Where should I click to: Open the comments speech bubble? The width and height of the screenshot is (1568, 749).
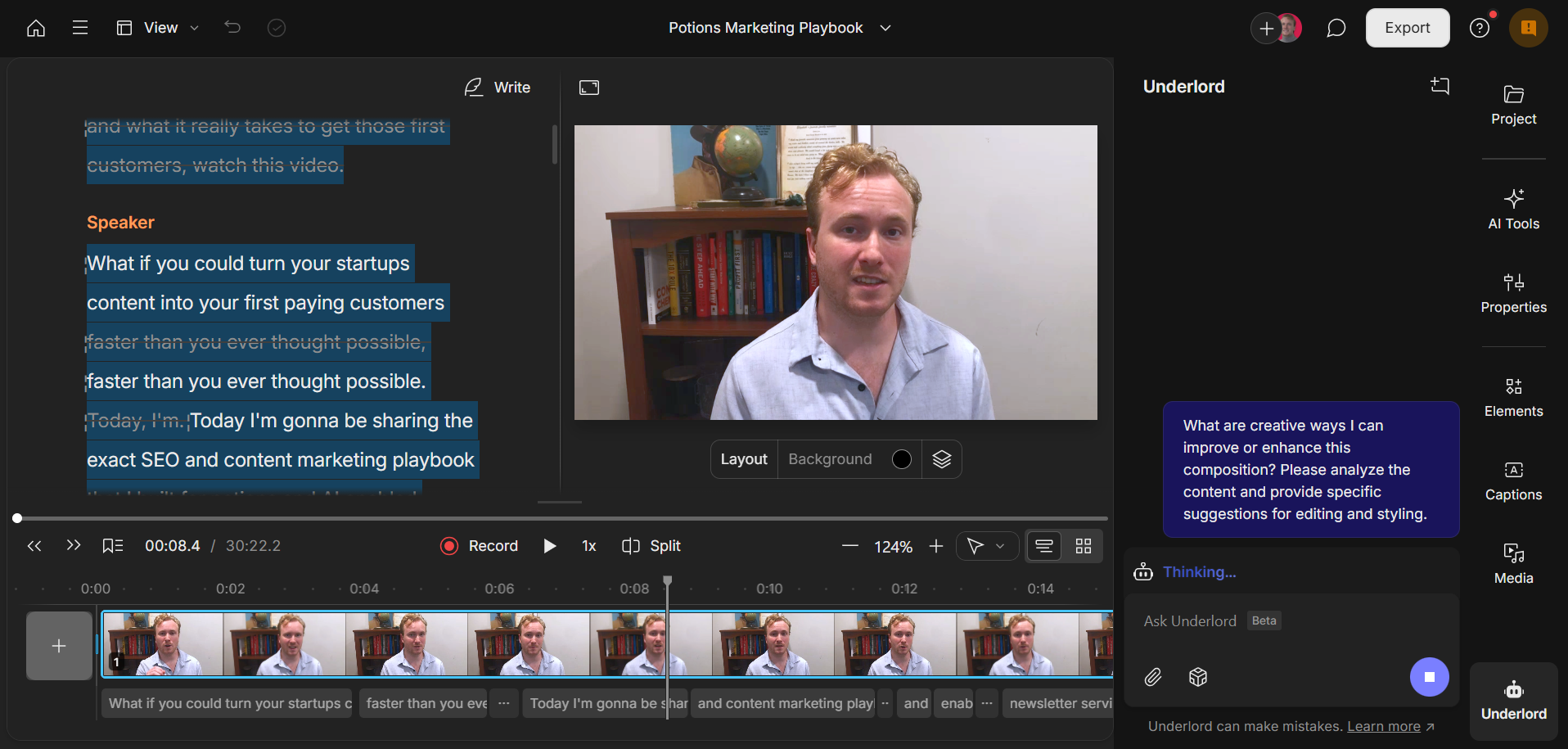[x=1336, y=29]
